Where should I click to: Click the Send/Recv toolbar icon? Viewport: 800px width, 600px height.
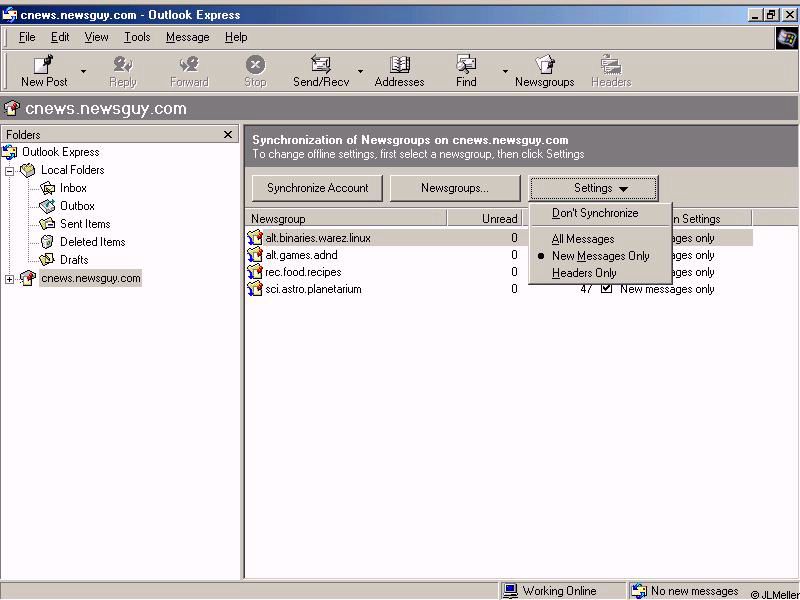click(x=320, y=65)
